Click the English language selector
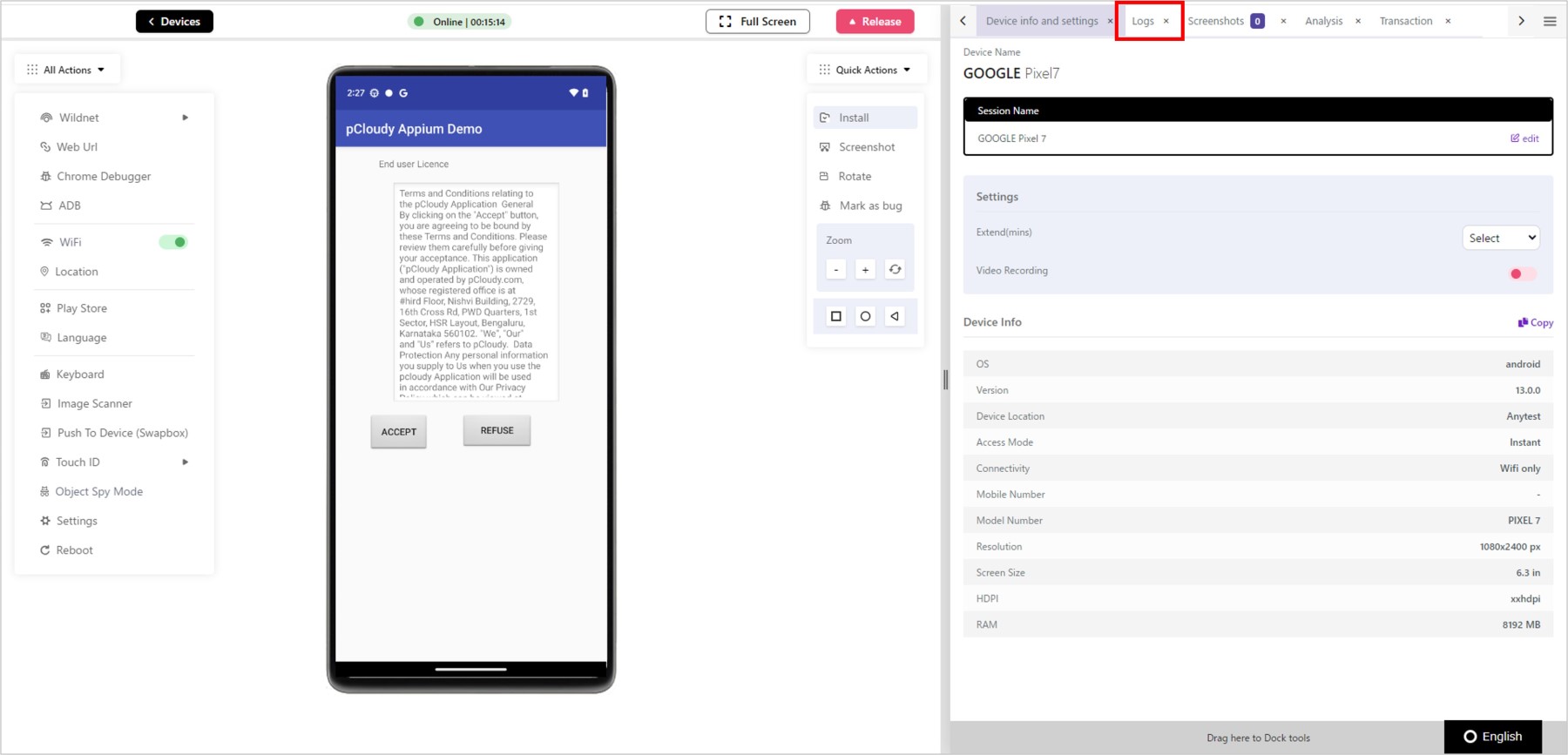 click(1493, 737)
